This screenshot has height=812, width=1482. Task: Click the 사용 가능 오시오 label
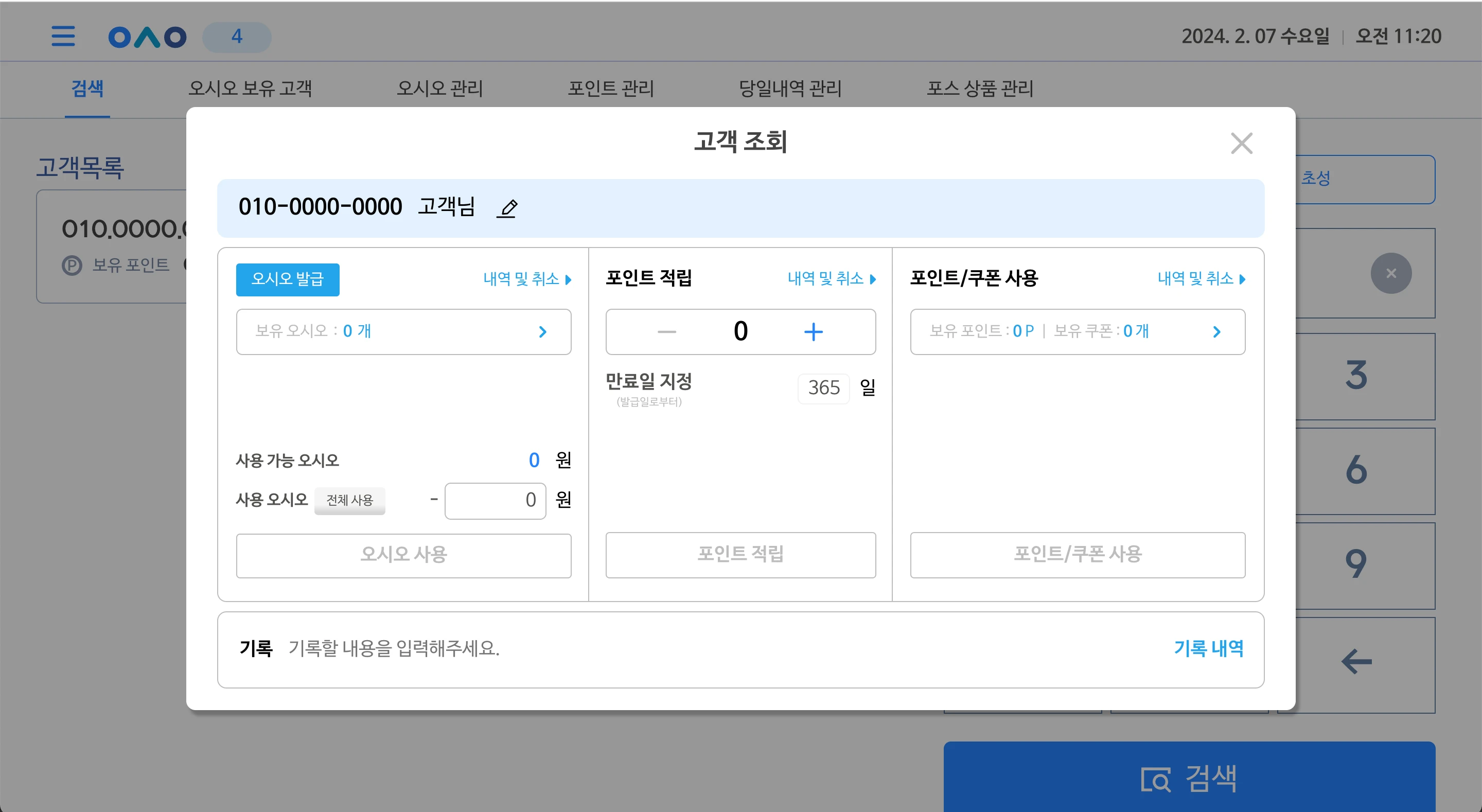point(287,461)
